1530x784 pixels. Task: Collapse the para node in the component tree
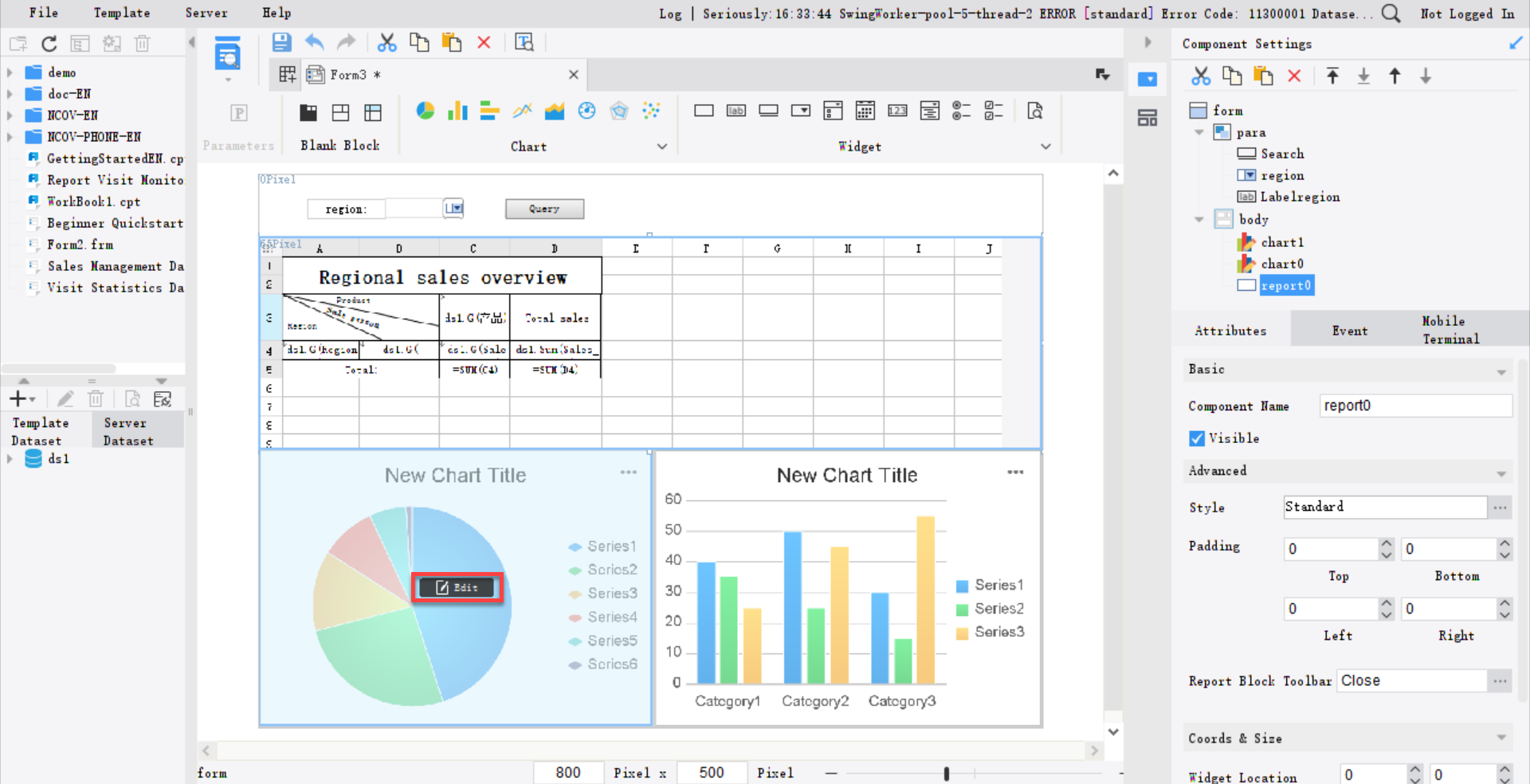[x=1198, y=132]
